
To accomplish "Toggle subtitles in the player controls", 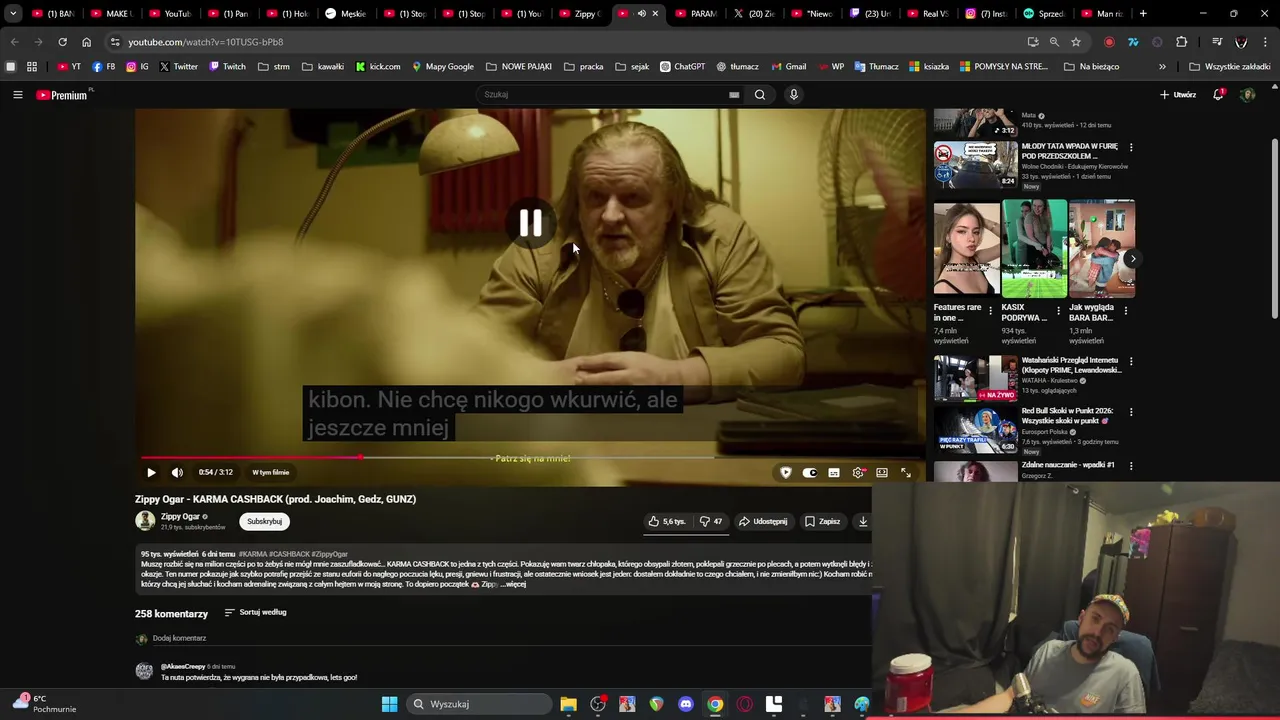I will (834, 472).
